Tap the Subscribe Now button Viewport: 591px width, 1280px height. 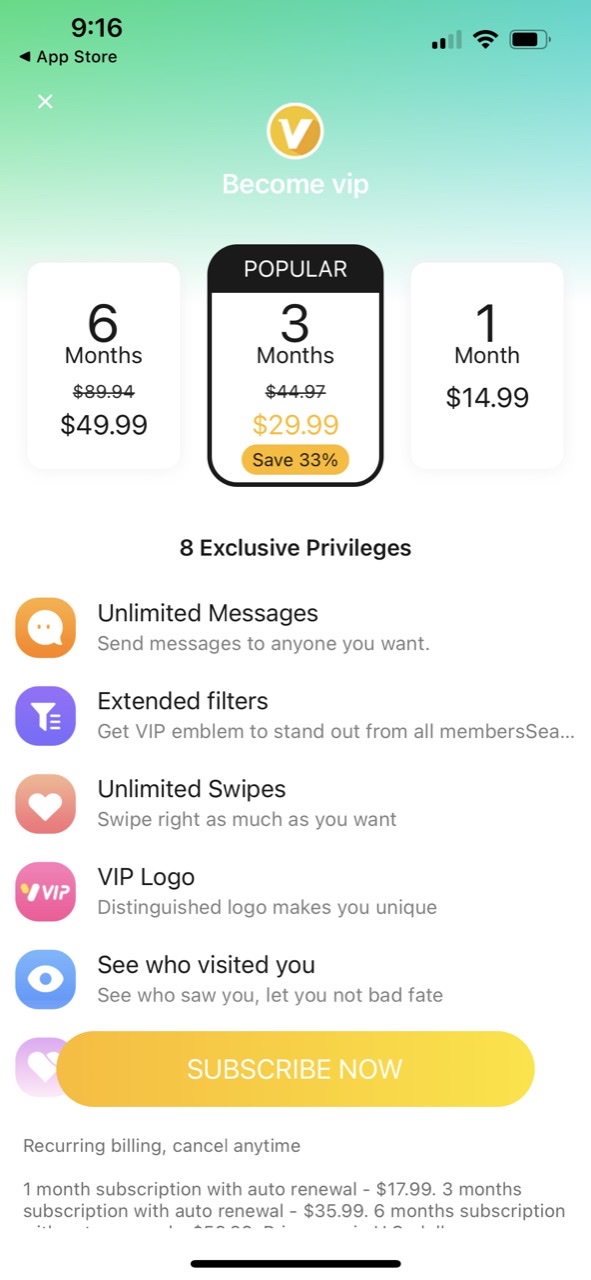point(295,1069)
